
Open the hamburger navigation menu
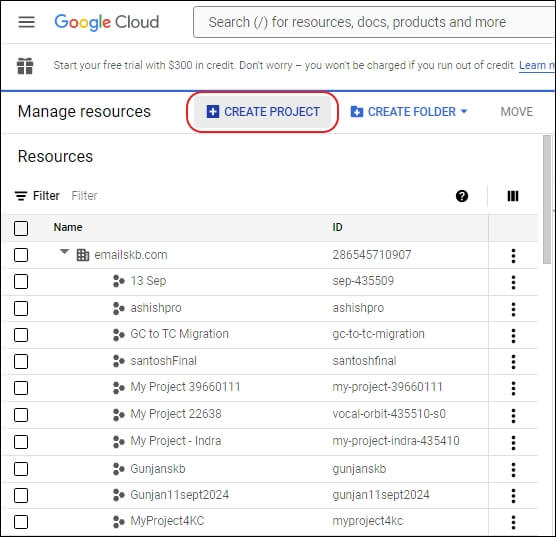click(x=27, y=22)
